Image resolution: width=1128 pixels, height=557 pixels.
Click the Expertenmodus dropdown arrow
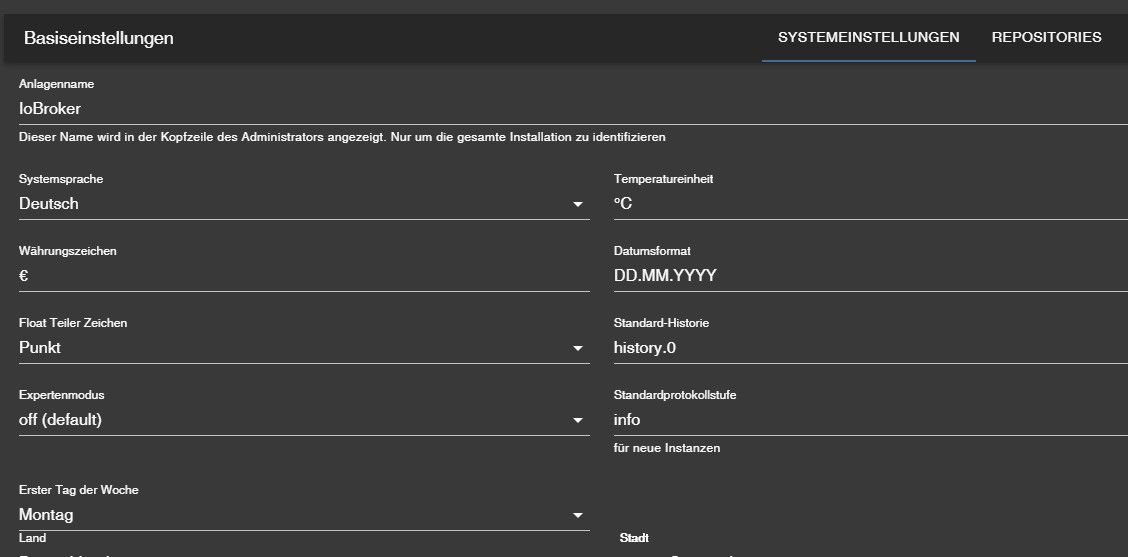578,420
